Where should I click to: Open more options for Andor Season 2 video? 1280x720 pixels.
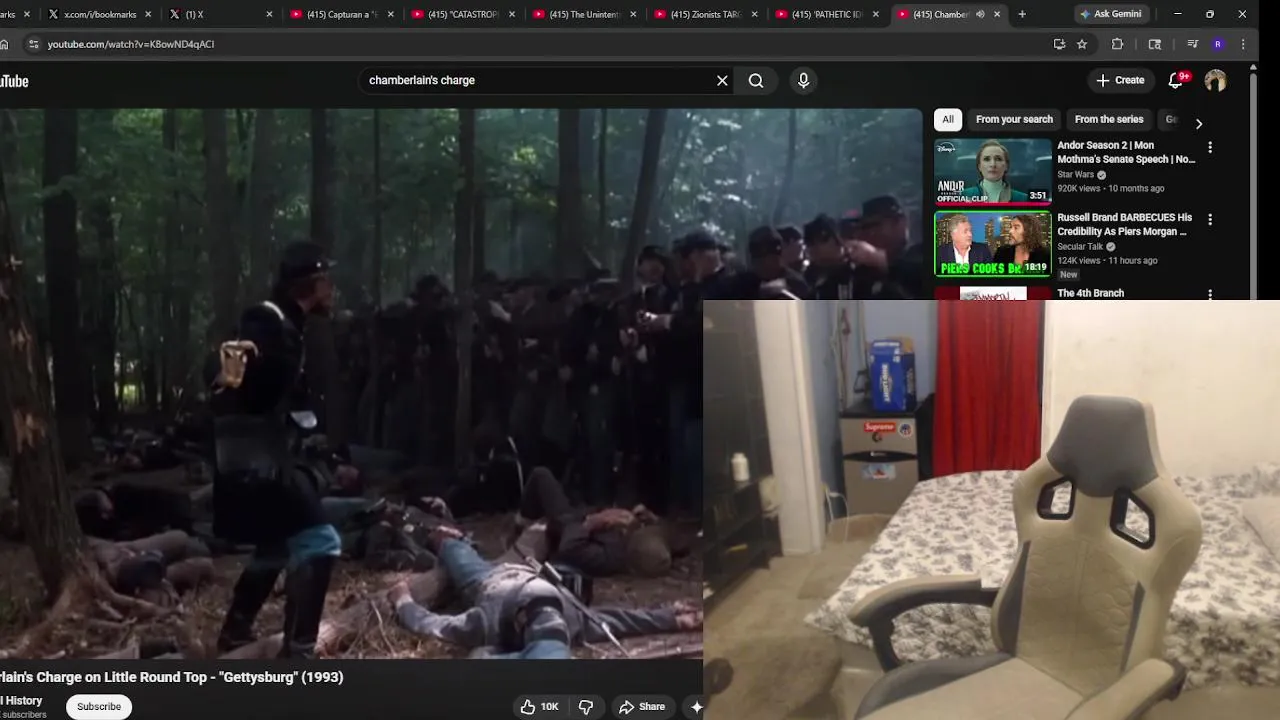[1210, 147]
